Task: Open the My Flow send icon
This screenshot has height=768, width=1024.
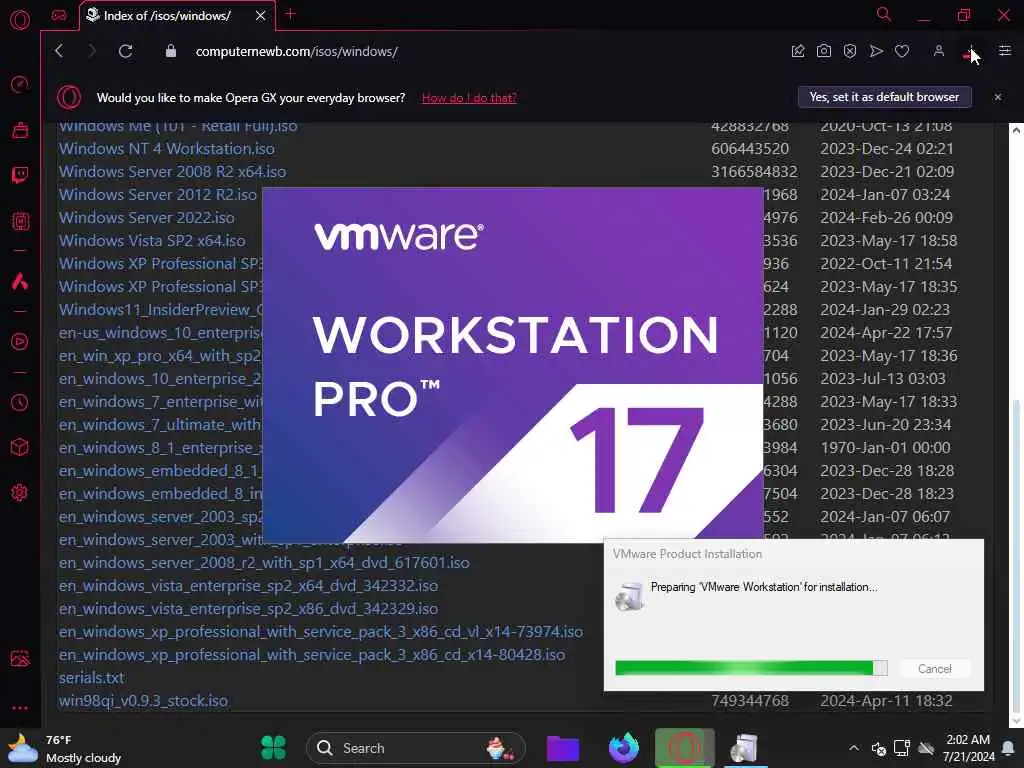Action: point(876,51)
